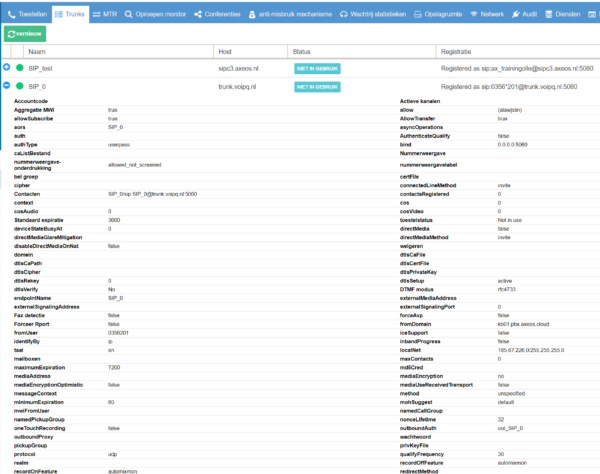This screenshot has width=600, height=474.
Task: Click the anti-misbruik mechanisme lock icon
Action: pyautogui.click(x=250, y=15)
